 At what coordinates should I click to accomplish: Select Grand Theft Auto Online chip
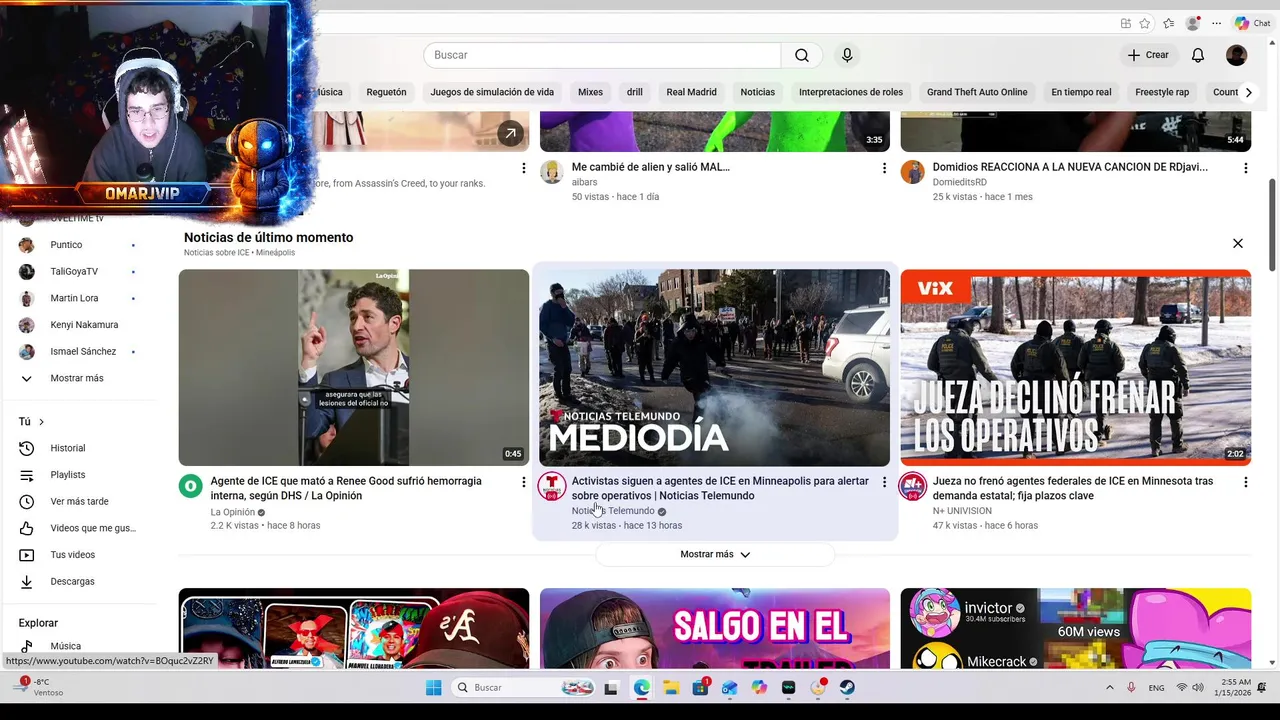[x=977, y=92]
